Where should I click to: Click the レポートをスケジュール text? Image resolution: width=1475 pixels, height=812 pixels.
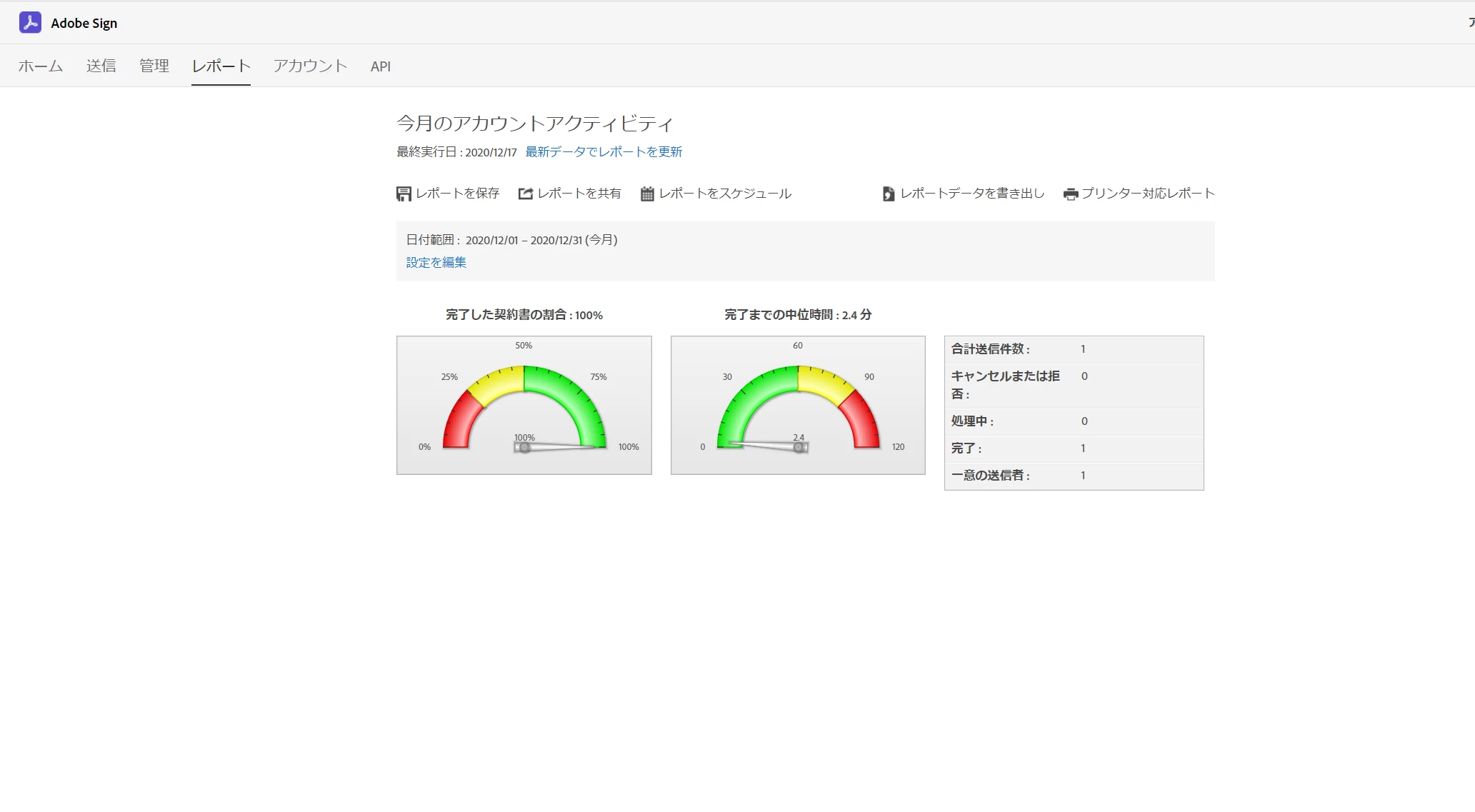pyautogui.click(x=725, y=194)
